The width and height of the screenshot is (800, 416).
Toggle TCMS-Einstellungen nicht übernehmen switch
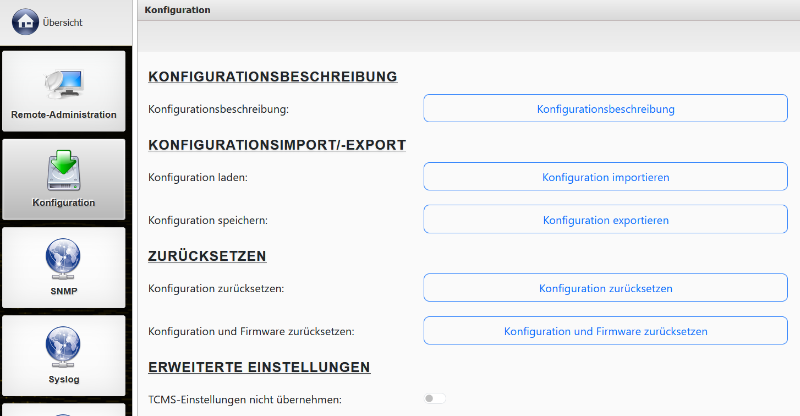click(434, 399)
